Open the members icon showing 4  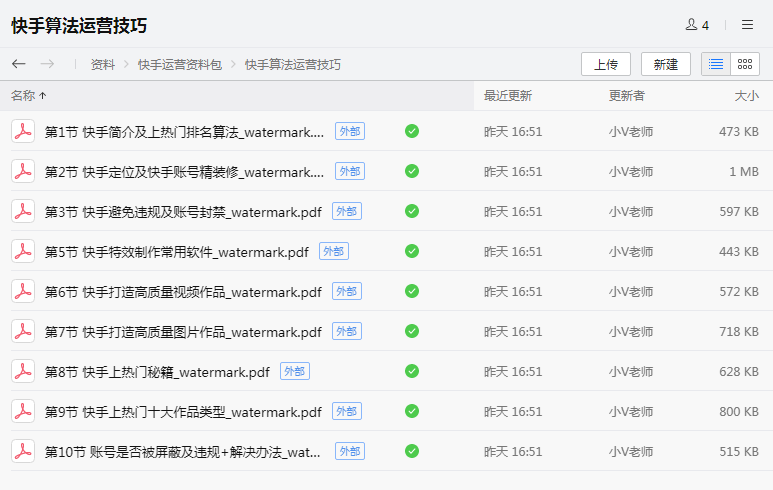tap(697, 25)
